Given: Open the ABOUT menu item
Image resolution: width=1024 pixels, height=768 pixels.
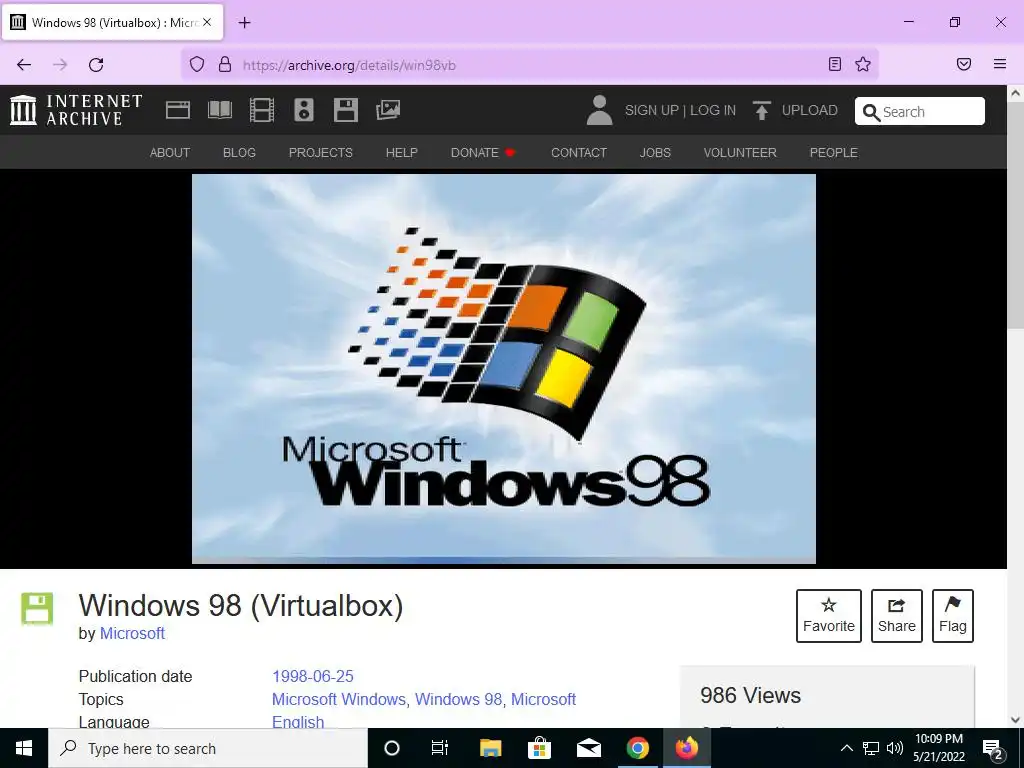Looking at the screenshot, I should [x=170, y=153].
